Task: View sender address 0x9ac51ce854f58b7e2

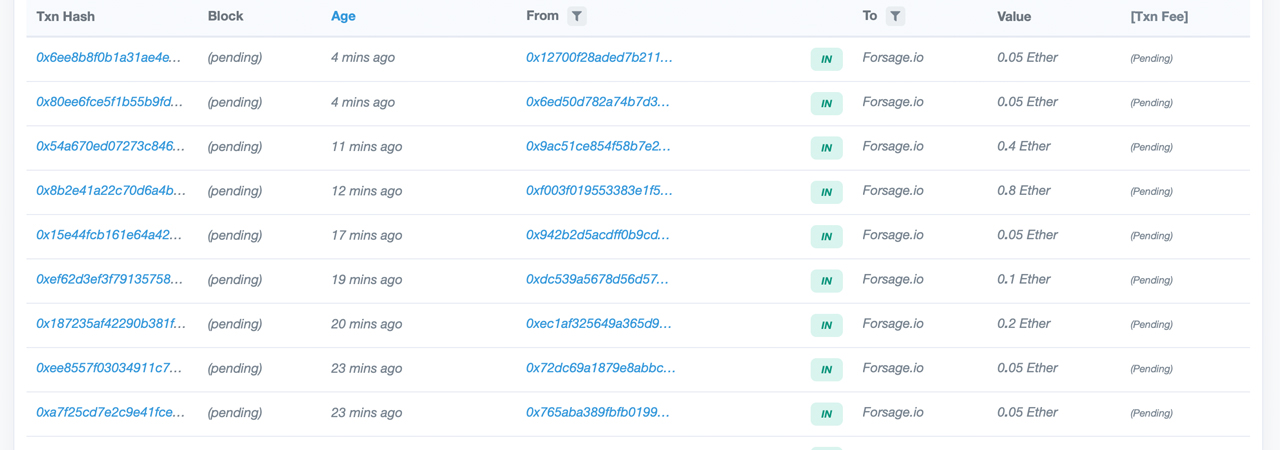Action: pyautogui.click(x=598, y=146)
